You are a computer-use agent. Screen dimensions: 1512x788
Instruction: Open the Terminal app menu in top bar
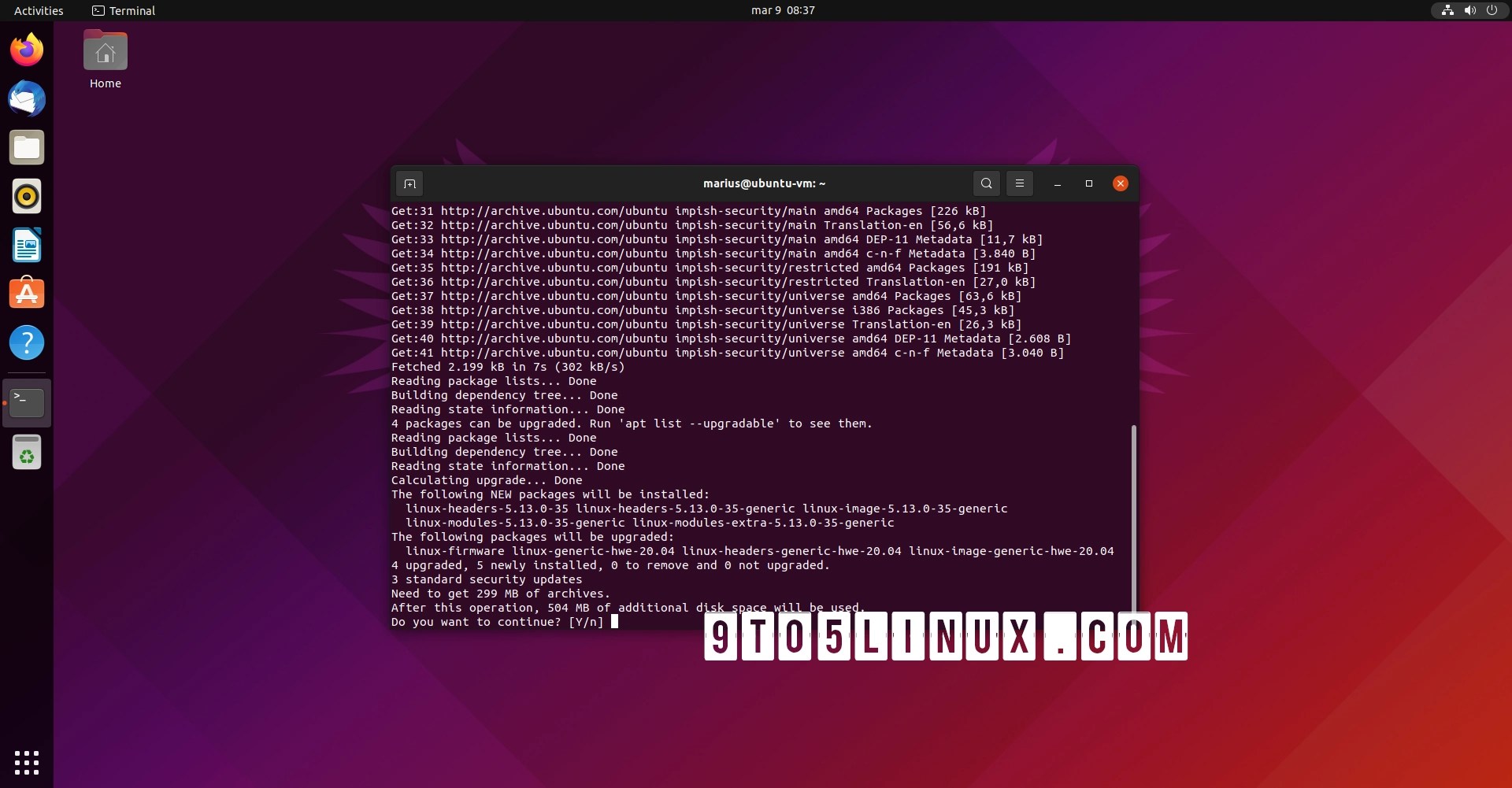tap(124, 10)
